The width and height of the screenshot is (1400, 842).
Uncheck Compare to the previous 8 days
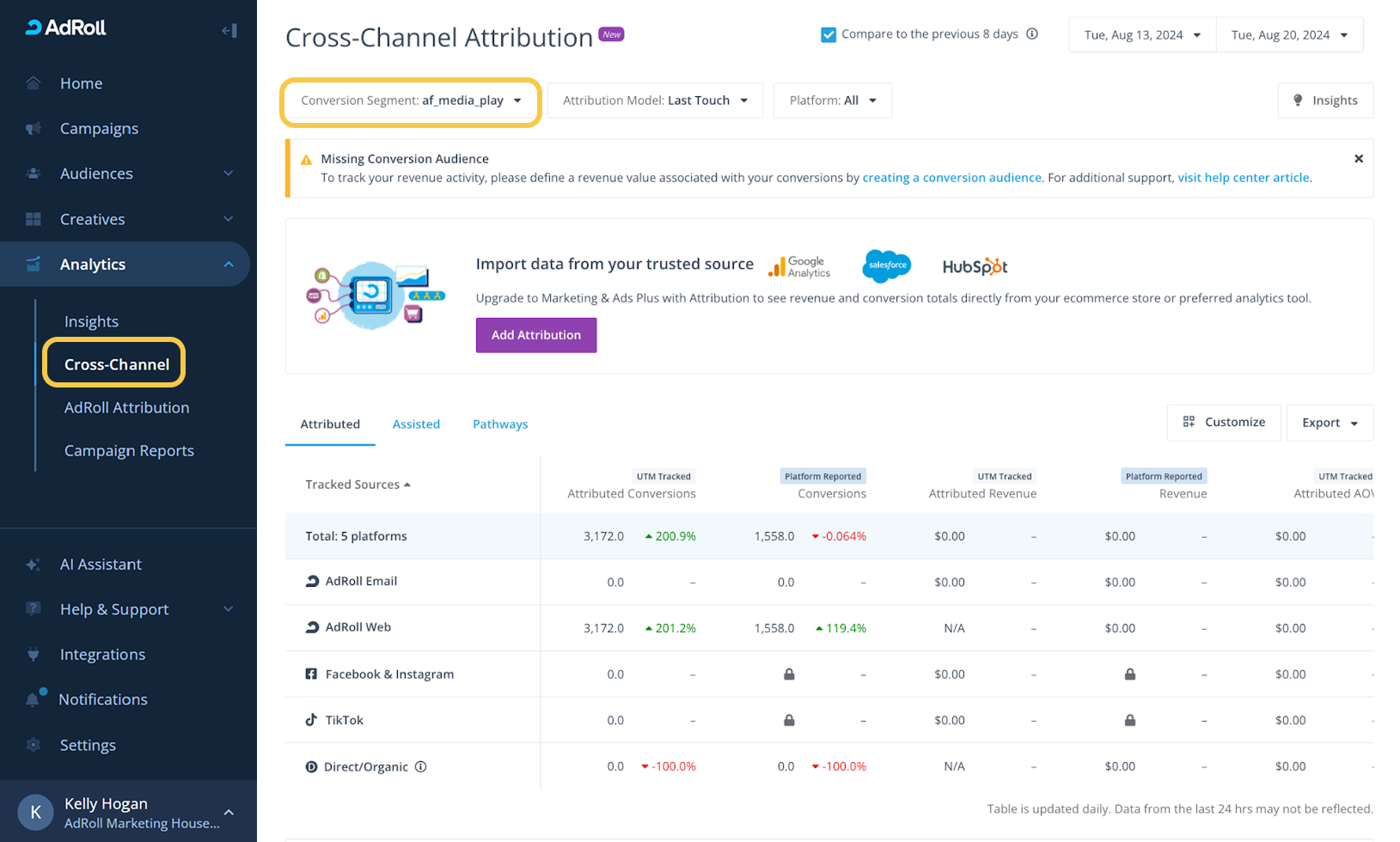[828, 35]
